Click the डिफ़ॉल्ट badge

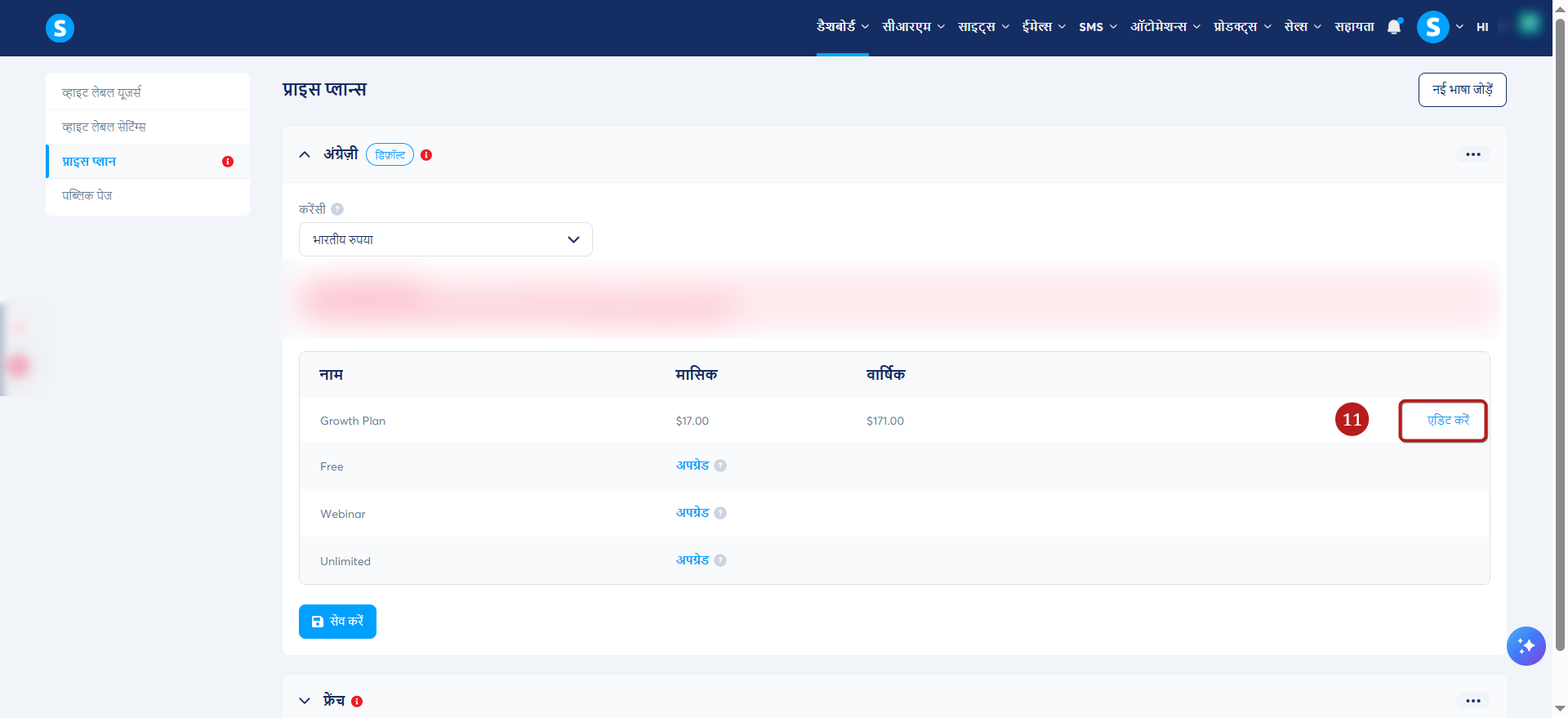coord(390,154)
